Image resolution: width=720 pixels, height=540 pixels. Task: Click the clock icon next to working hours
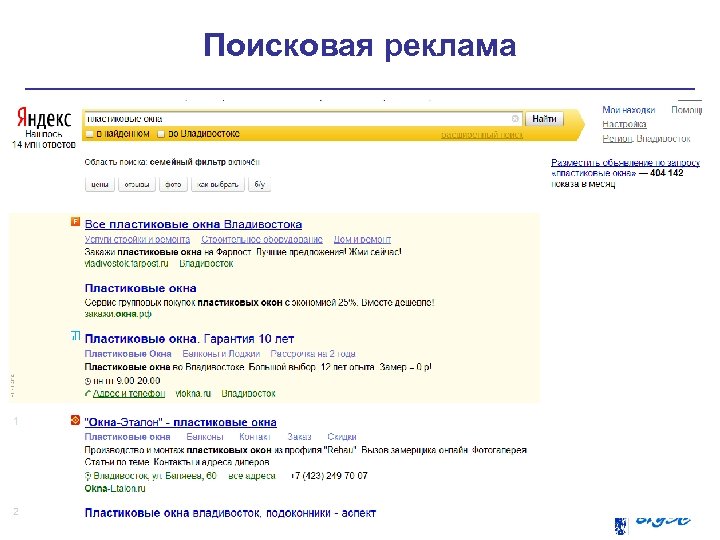88,381
